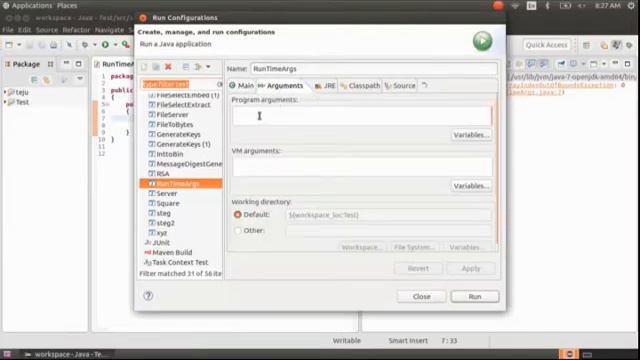Viewport: 640px width, 360px height.
Task: Click Link with Editor in Package Explorer
Action: click(47, 80)
